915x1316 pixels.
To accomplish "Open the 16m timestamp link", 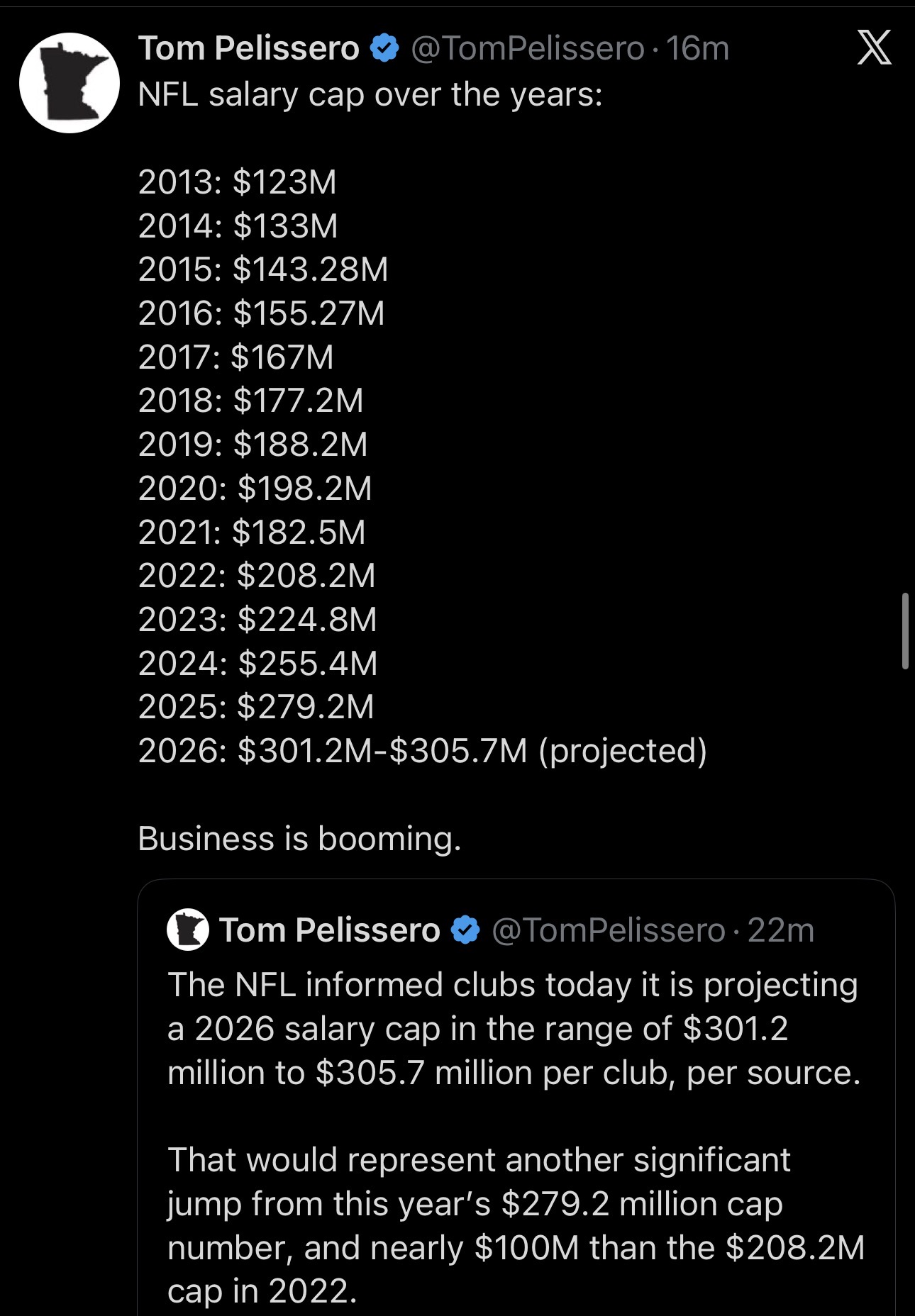I will point(698,48).
